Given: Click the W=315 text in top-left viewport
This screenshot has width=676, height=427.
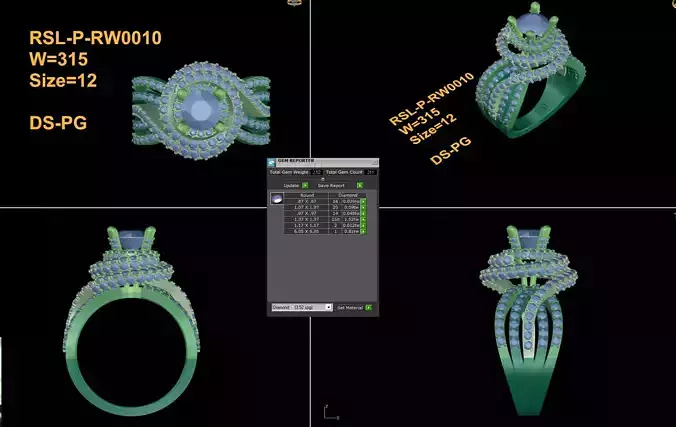Looking at the screenshot, I should coord(58,59).
